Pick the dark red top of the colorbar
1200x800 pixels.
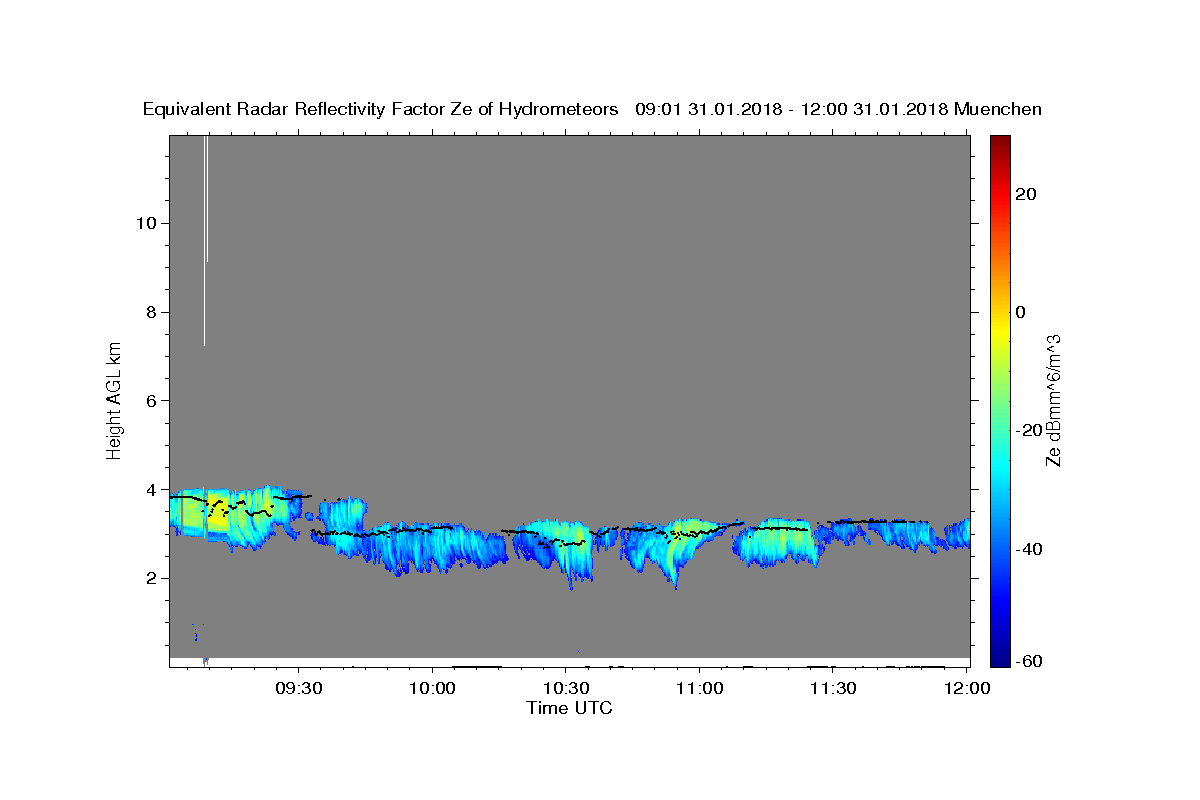pyautogui.click(x=1000, y=140)
